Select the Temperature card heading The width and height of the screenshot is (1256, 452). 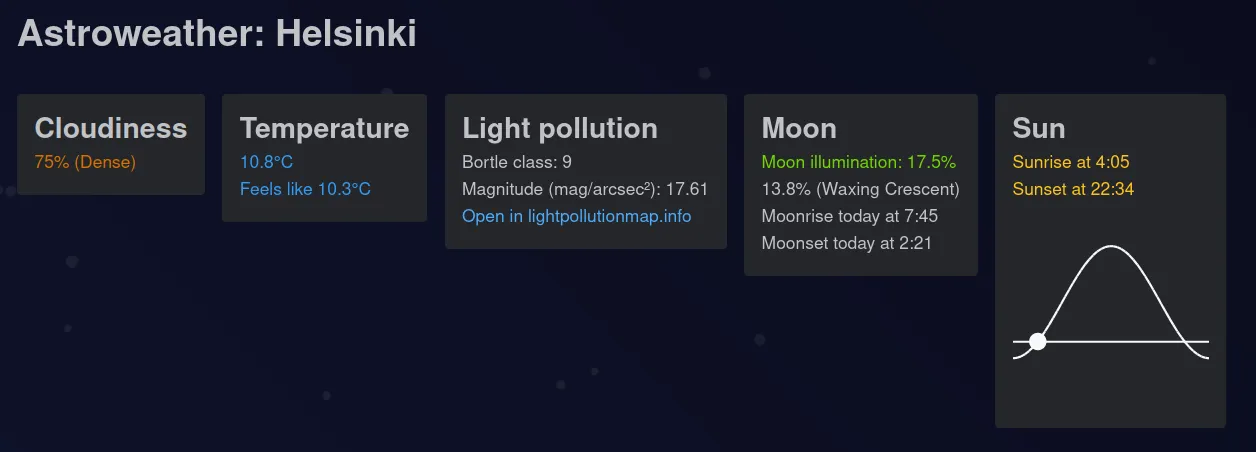[x=324, y=128]
